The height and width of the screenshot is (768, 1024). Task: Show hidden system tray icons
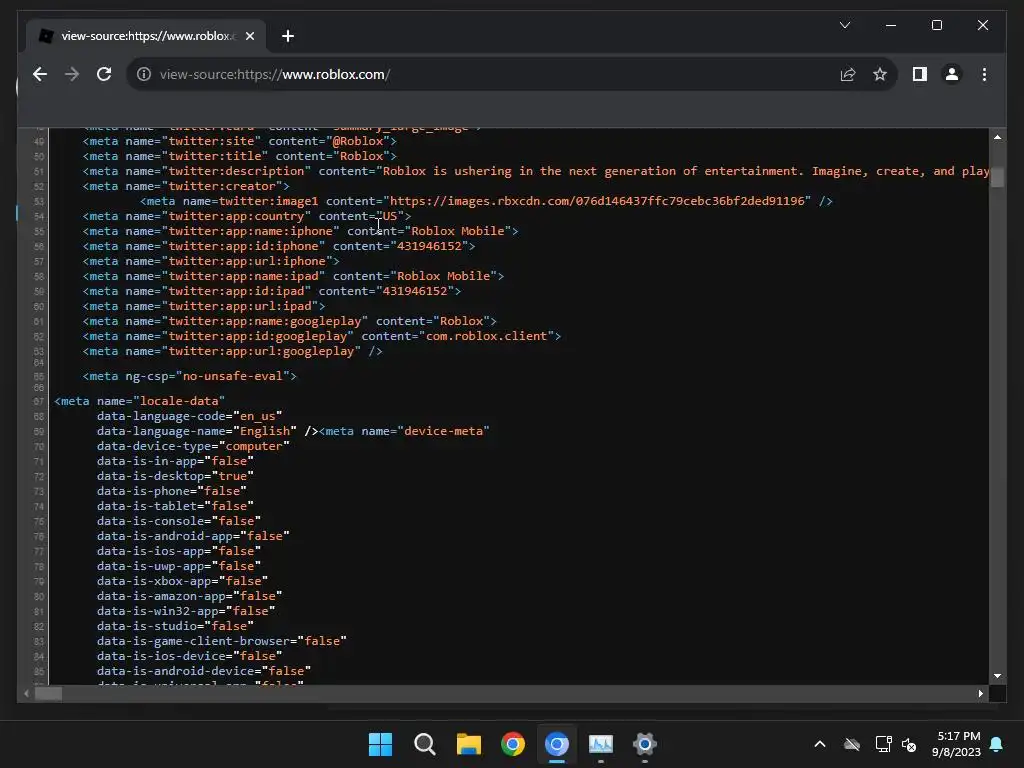(x=820, y=744)
